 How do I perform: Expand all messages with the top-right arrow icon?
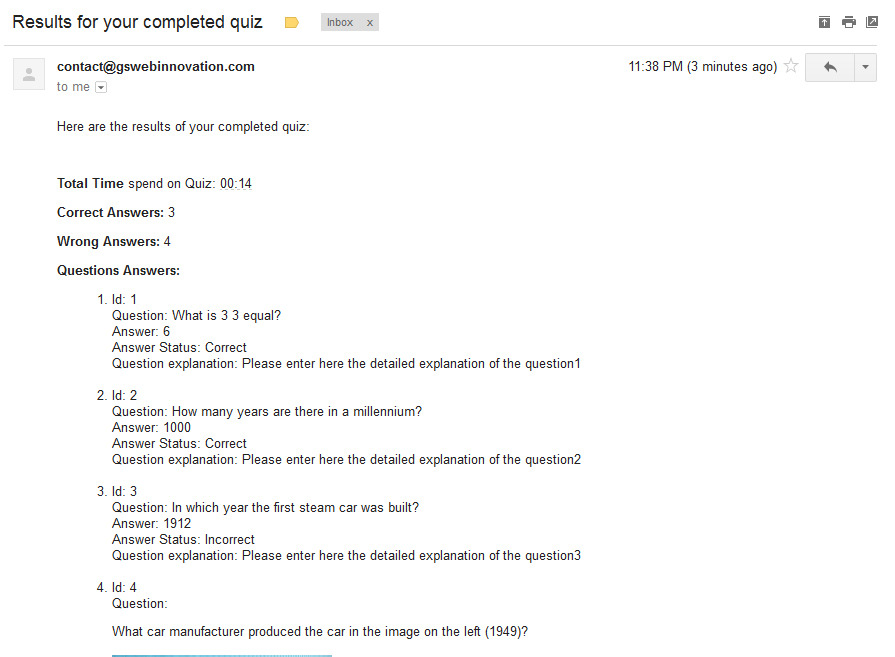tap(824, 22)
